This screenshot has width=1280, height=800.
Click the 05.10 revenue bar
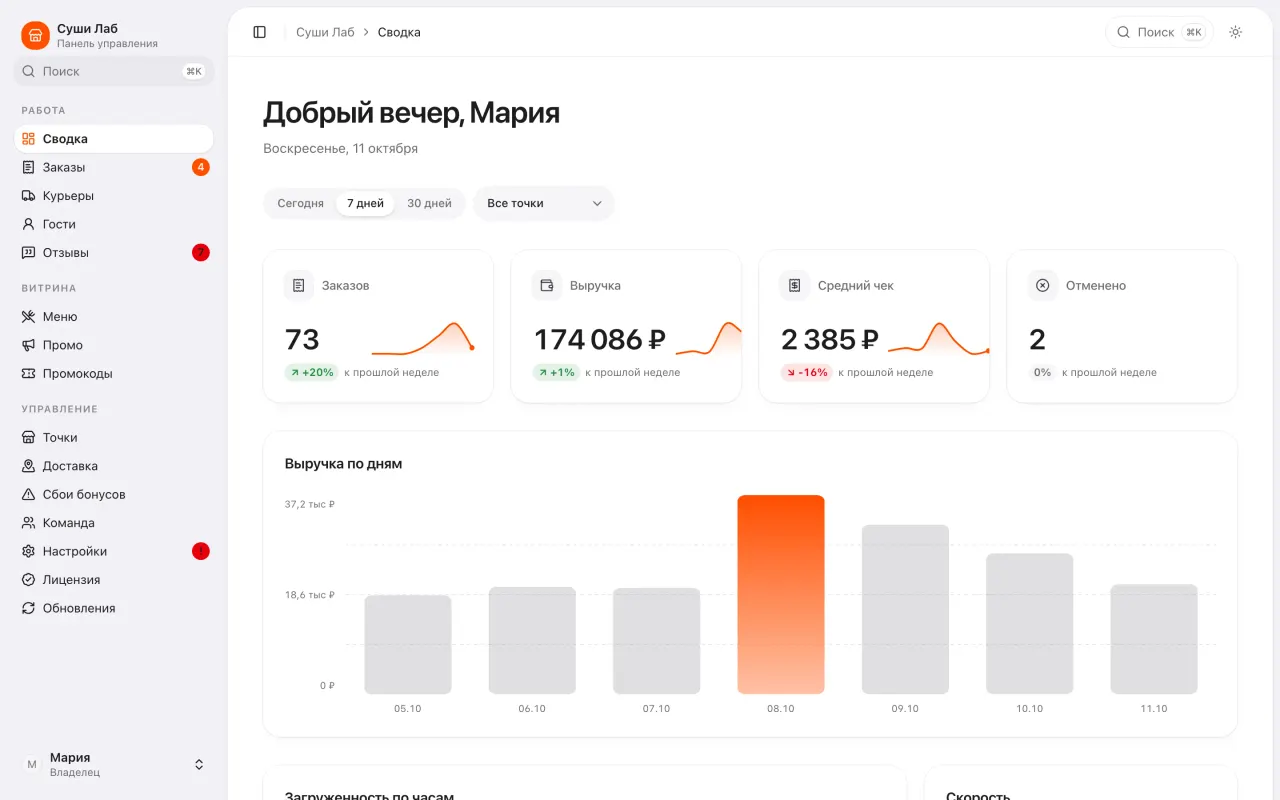(408, 644)
